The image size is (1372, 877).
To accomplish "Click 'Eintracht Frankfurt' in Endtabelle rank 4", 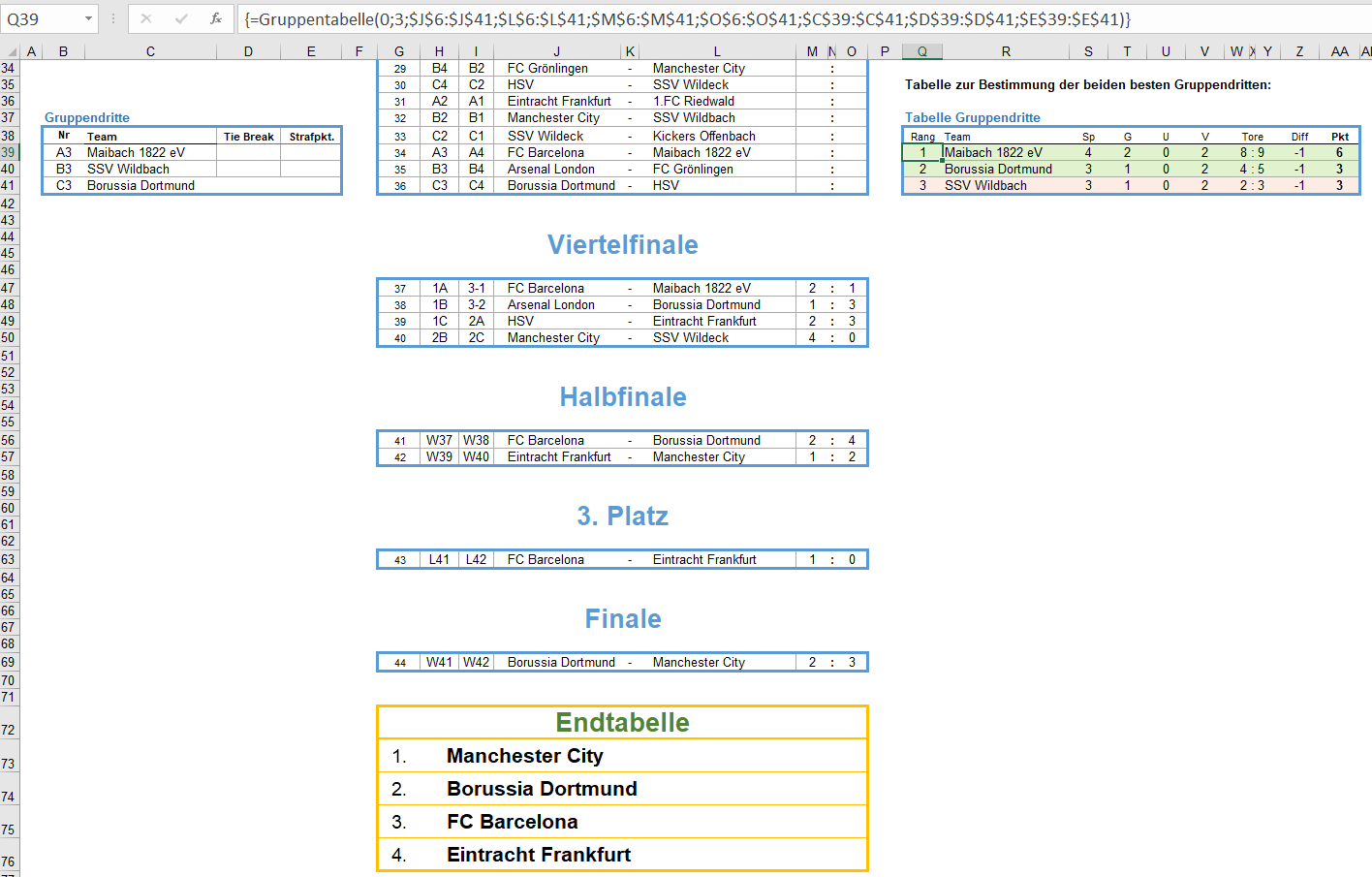I will 539,855.
